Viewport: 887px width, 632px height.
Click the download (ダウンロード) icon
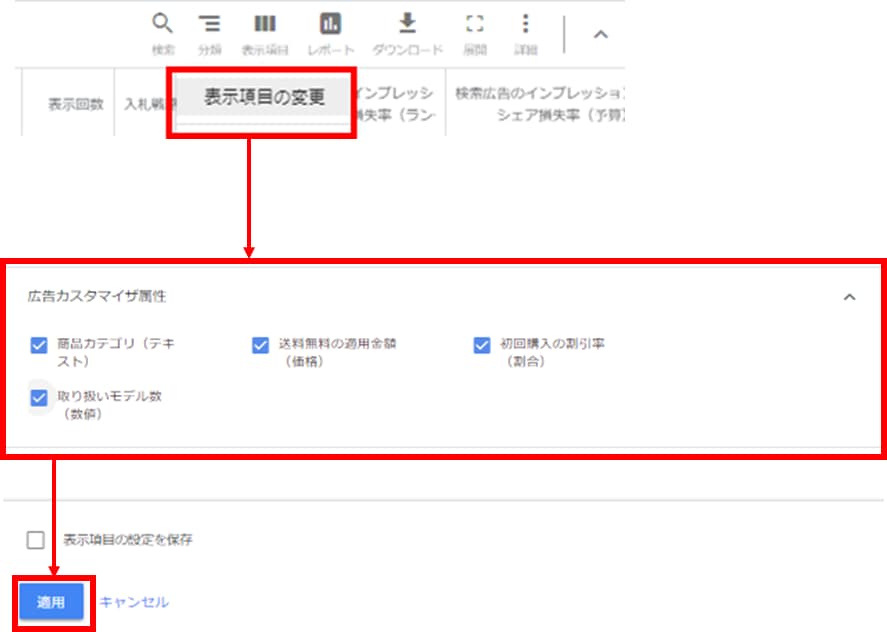pyautogui.click(x=407, y=25)
